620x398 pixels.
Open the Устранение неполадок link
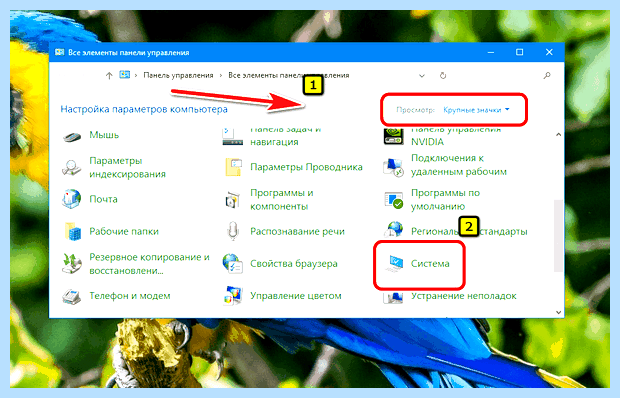tap(464, 296)
